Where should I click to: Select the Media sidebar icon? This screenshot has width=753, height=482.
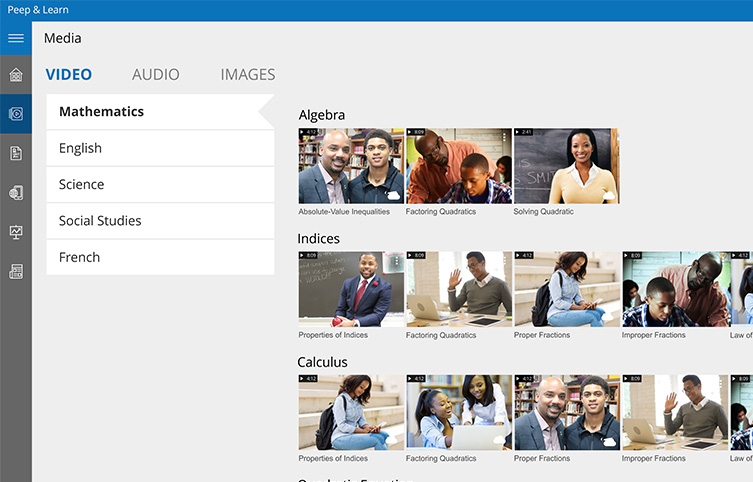[16, 114]
